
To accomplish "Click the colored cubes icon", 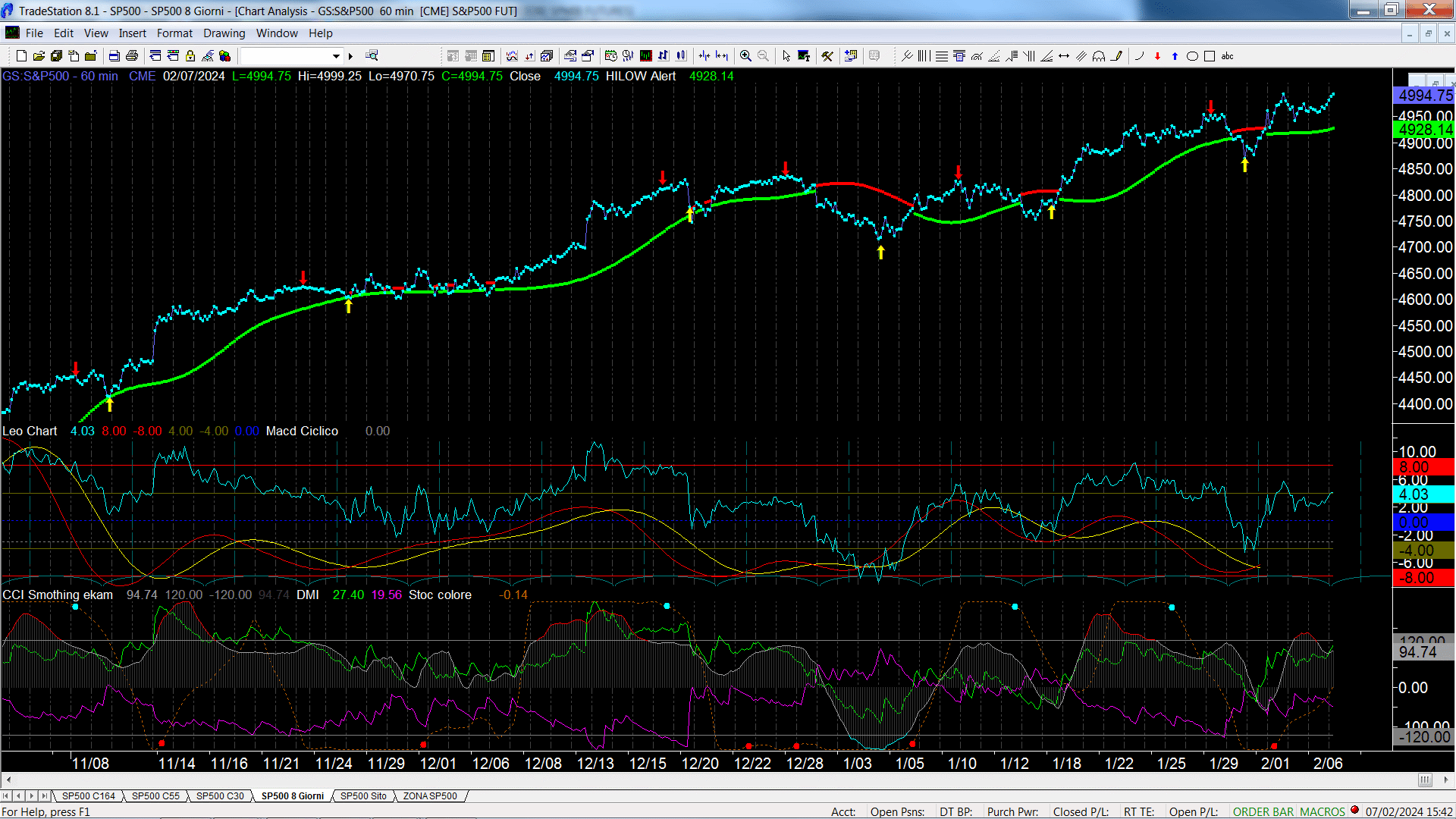I will pyautogui.click(x=225, y=56).
